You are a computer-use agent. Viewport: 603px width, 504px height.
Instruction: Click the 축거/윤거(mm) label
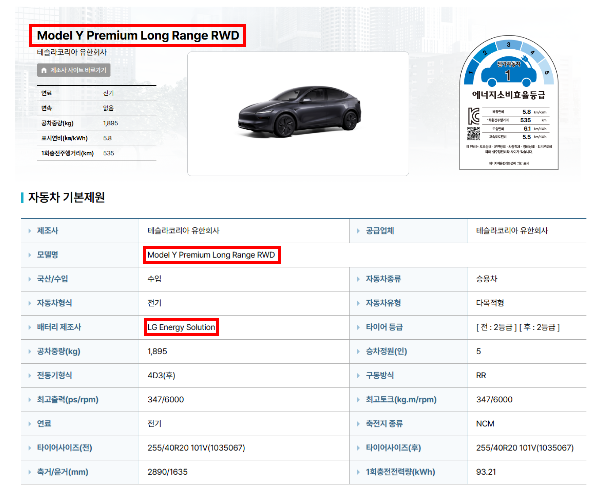coord(63,472)
